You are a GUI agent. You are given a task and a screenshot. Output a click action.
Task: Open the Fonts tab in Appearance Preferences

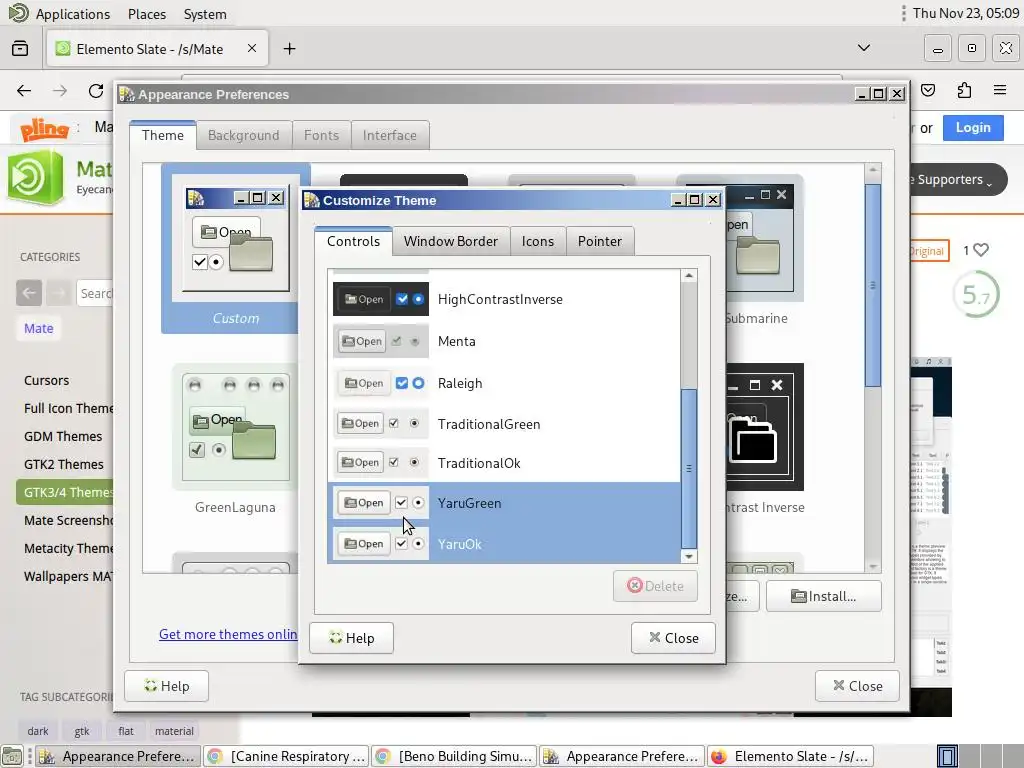tap(321, 135)
